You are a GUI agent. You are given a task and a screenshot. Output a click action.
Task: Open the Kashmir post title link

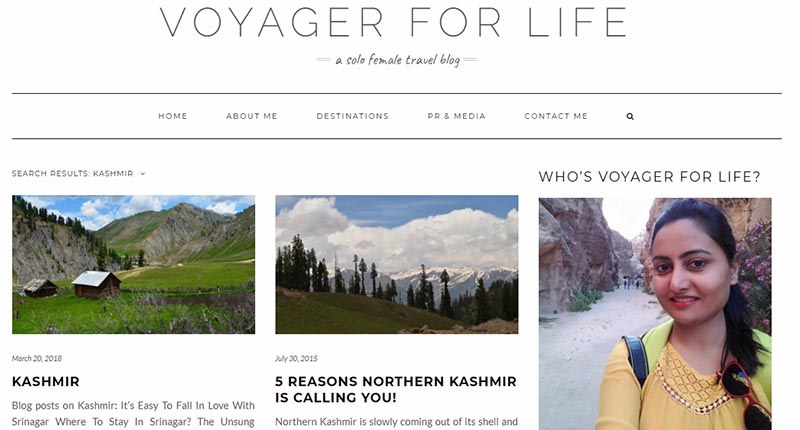(46, 382)
